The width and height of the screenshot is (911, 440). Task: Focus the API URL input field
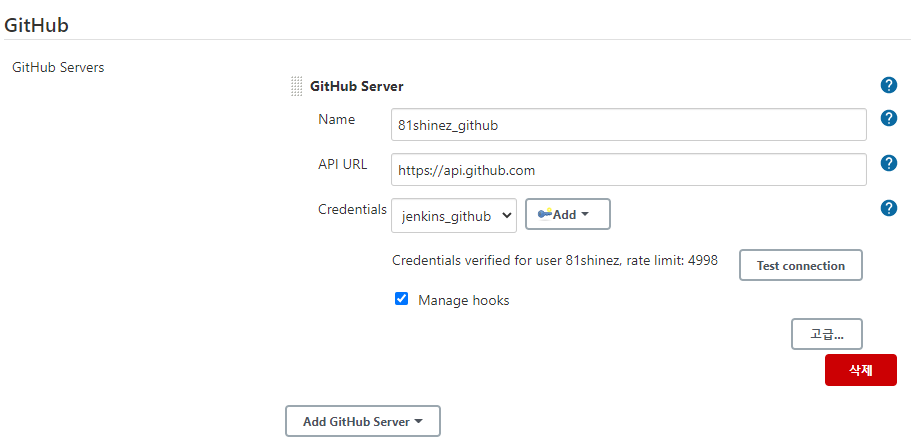tap(629, 170)
